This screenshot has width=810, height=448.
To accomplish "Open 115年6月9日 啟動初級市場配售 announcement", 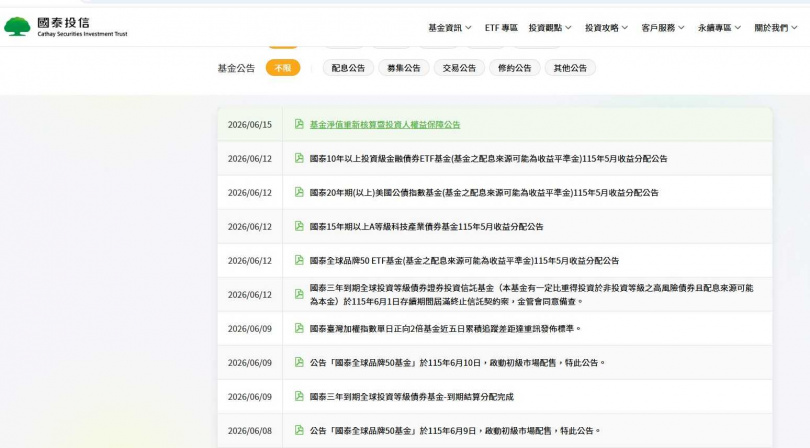I will tap(455, 430).
